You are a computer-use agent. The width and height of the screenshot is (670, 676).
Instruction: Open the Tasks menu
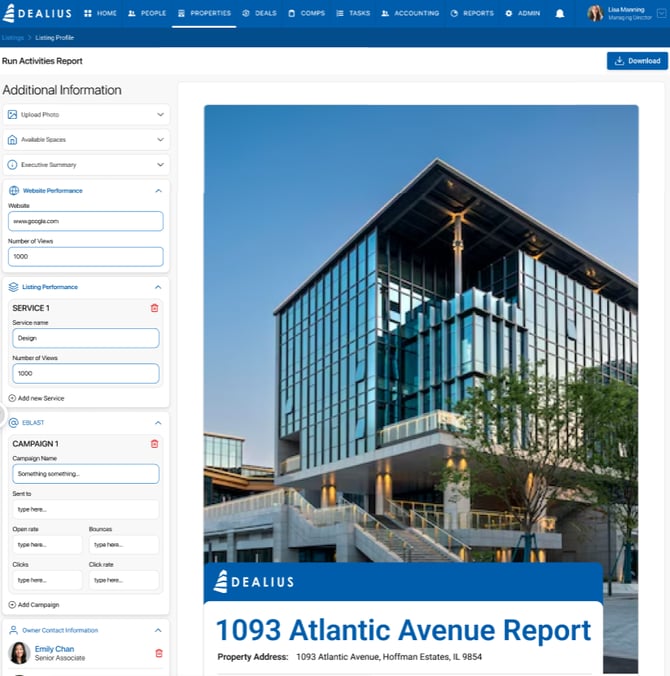(353, 13)
